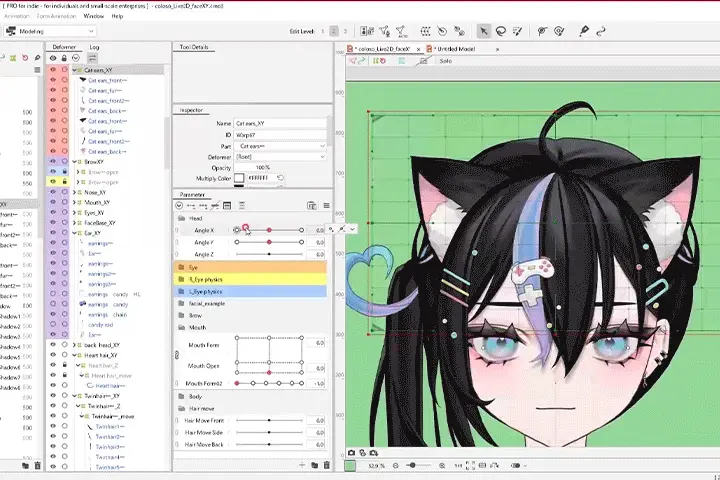
Task: Select the arrow selection tool
Action: (x=483, y=31)
